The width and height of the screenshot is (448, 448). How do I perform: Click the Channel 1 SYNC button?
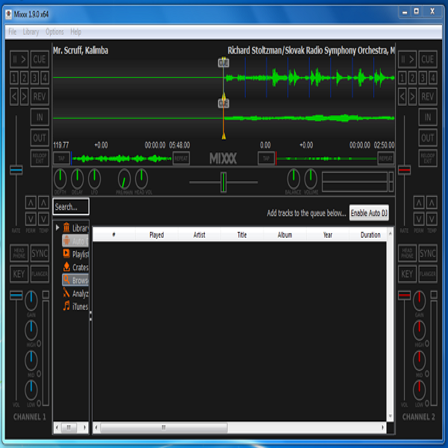pyautogui.click(x=40, y=254)
